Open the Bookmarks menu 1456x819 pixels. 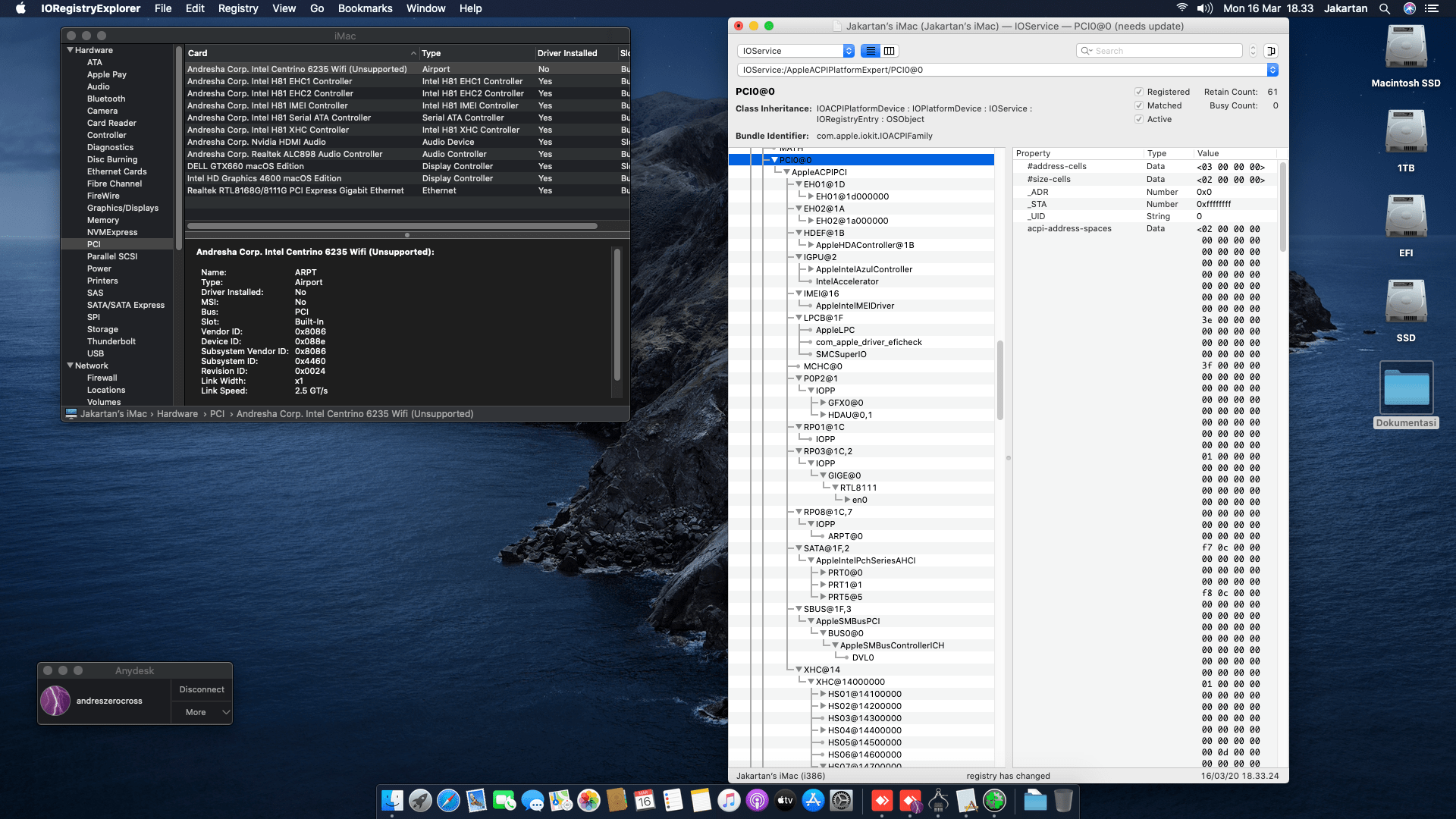[x=365, y=8]
